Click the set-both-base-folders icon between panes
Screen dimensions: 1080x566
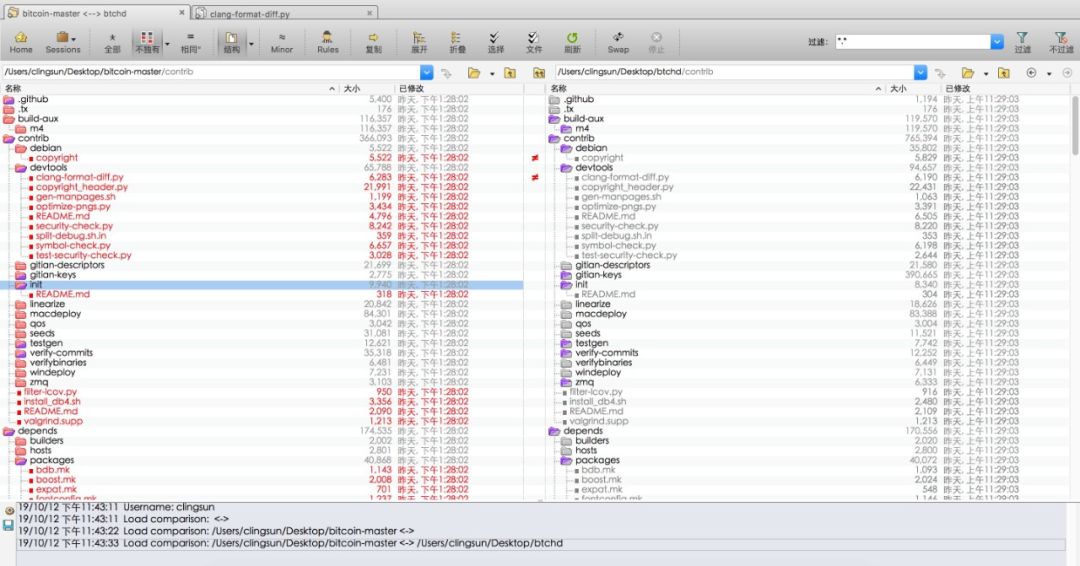point(539,72)
